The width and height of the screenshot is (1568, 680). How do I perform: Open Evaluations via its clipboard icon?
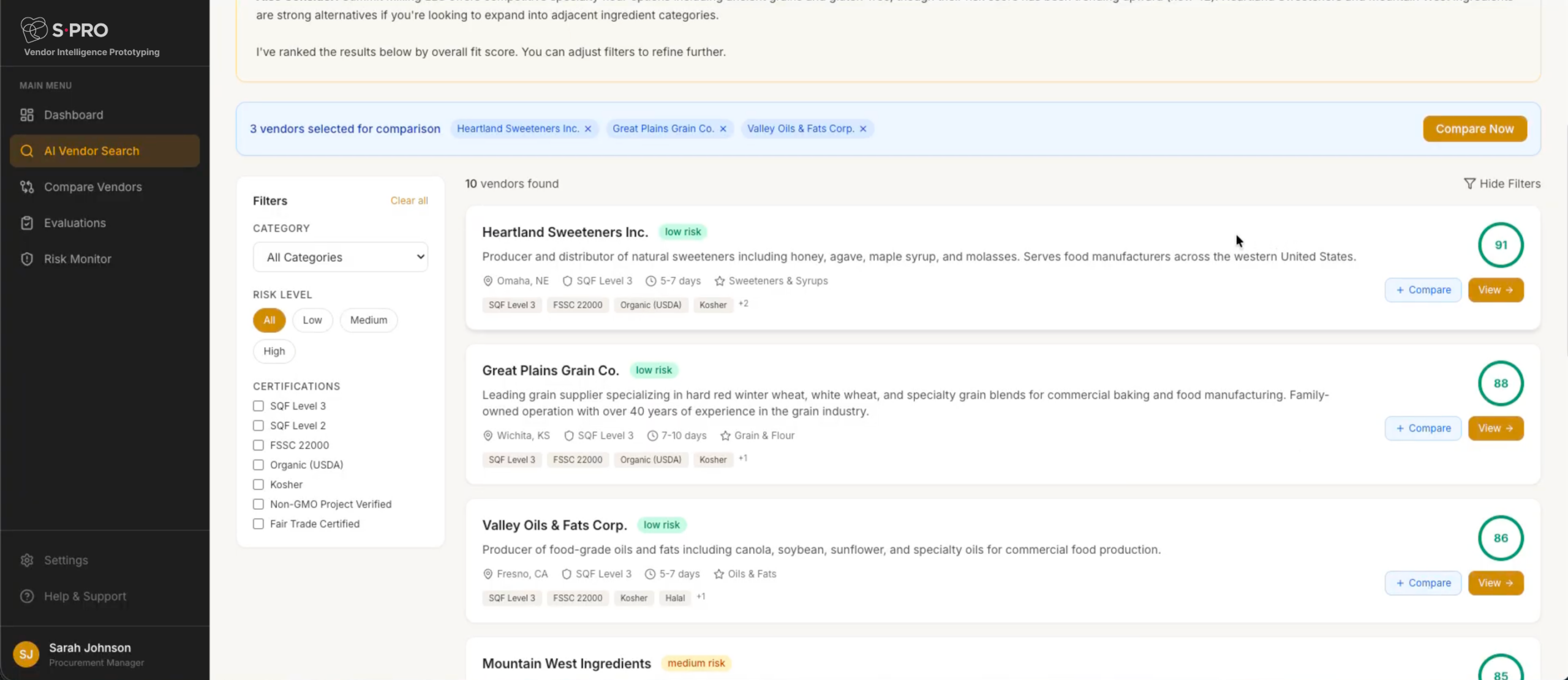pos(27,223)
